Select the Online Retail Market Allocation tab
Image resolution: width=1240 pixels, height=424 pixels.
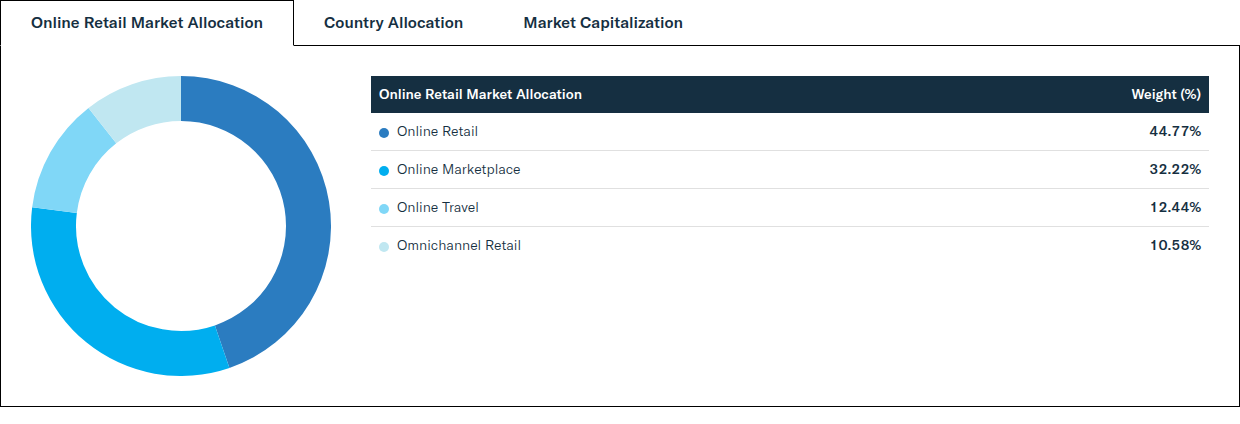(x=147, y=22)
